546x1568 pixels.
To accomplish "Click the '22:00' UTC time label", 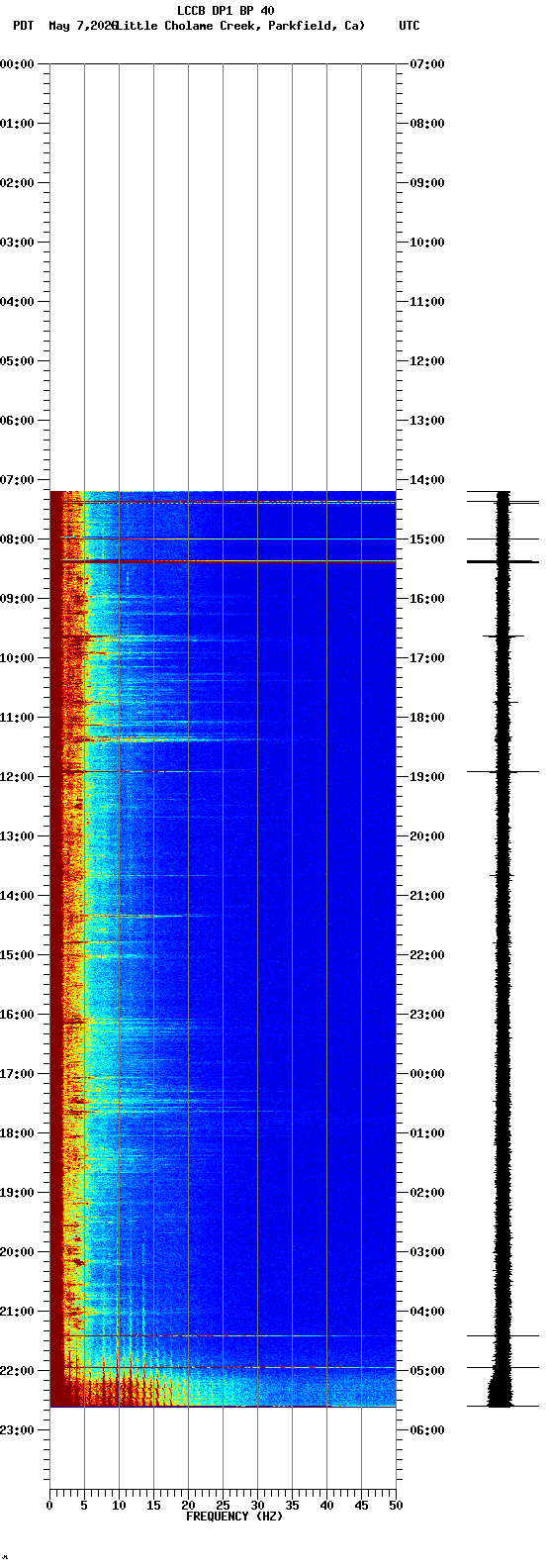I will coord(427,955).
